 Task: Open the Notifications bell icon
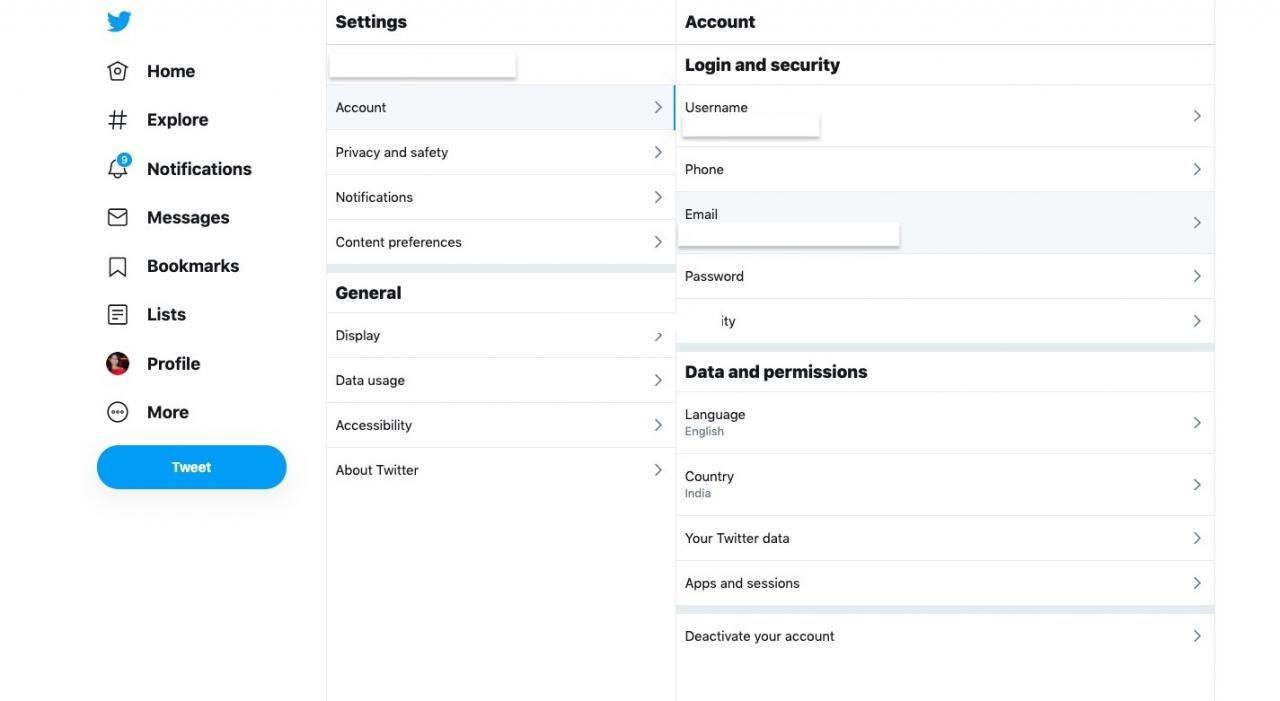point(118,168)
